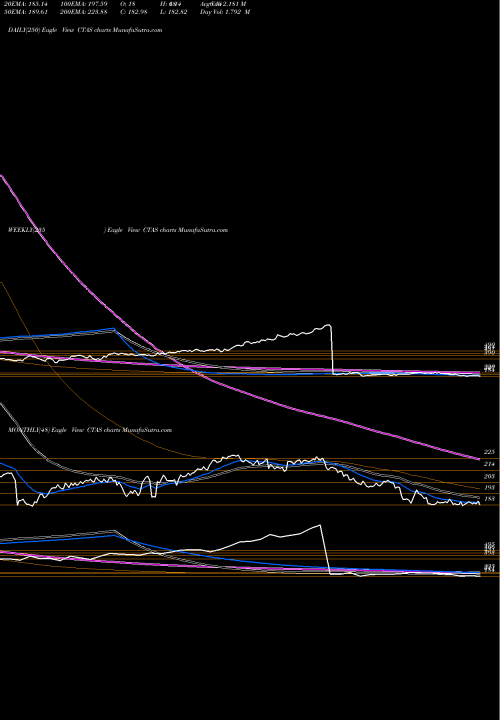Click the Day Vol: 1.792 M label
The height and width of the screenshot is (720, 500).
coord(225,12)
